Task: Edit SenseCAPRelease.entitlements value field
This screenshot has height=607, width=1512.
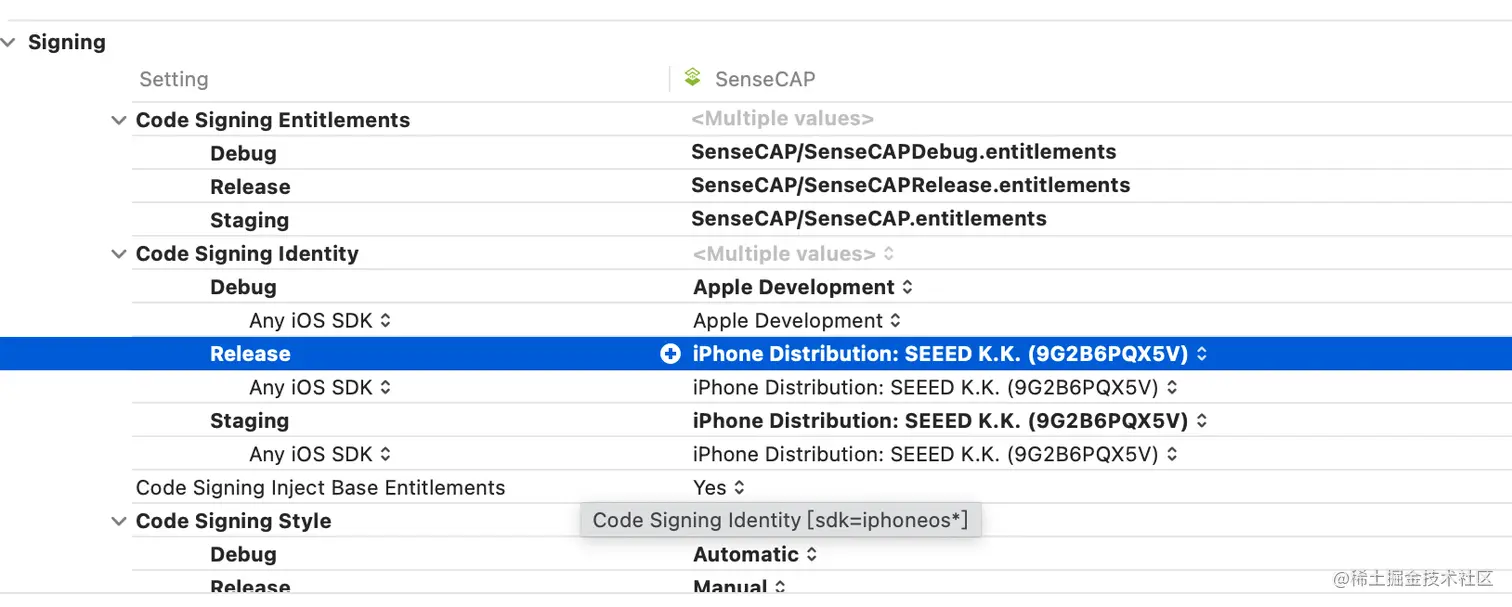Action: pyautogui.click(x=910, y=186)
